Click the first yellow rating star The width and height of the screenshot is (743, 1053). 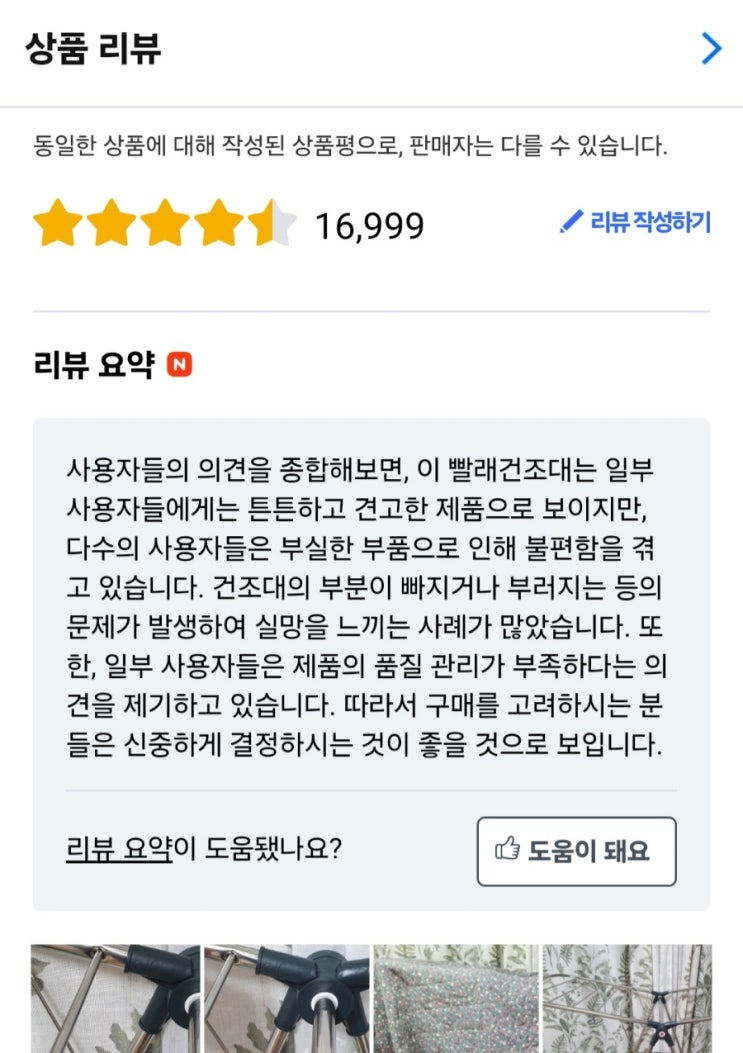click(57, 223)
